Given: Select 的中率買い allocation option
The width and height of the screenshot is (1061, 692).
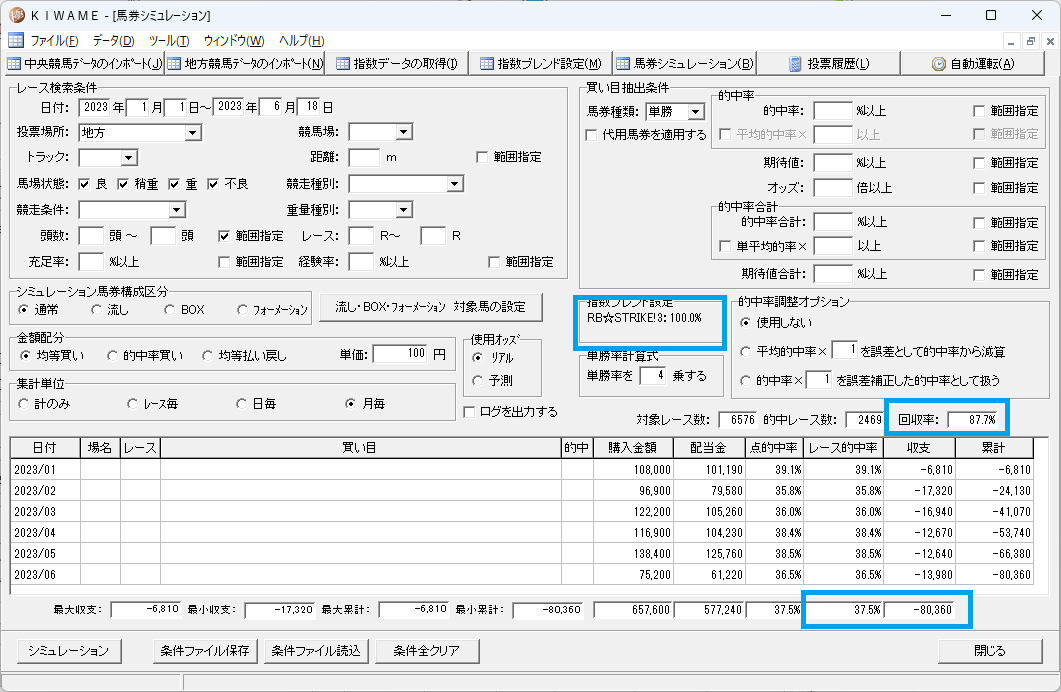Looking at the screenshot, I should click(112, 355).
